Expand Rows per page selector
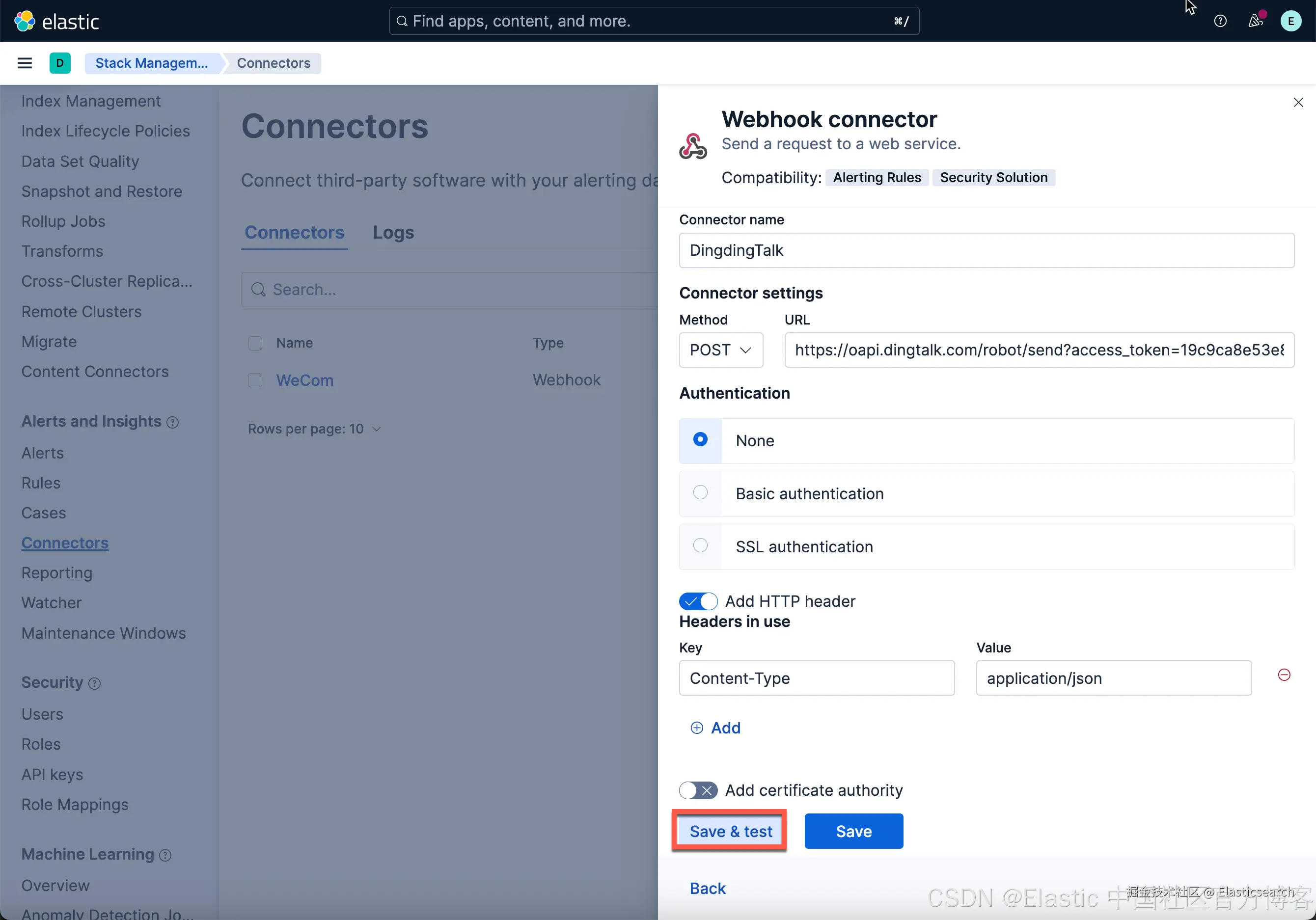1316x920 pixels. click(x=314, y=429)
